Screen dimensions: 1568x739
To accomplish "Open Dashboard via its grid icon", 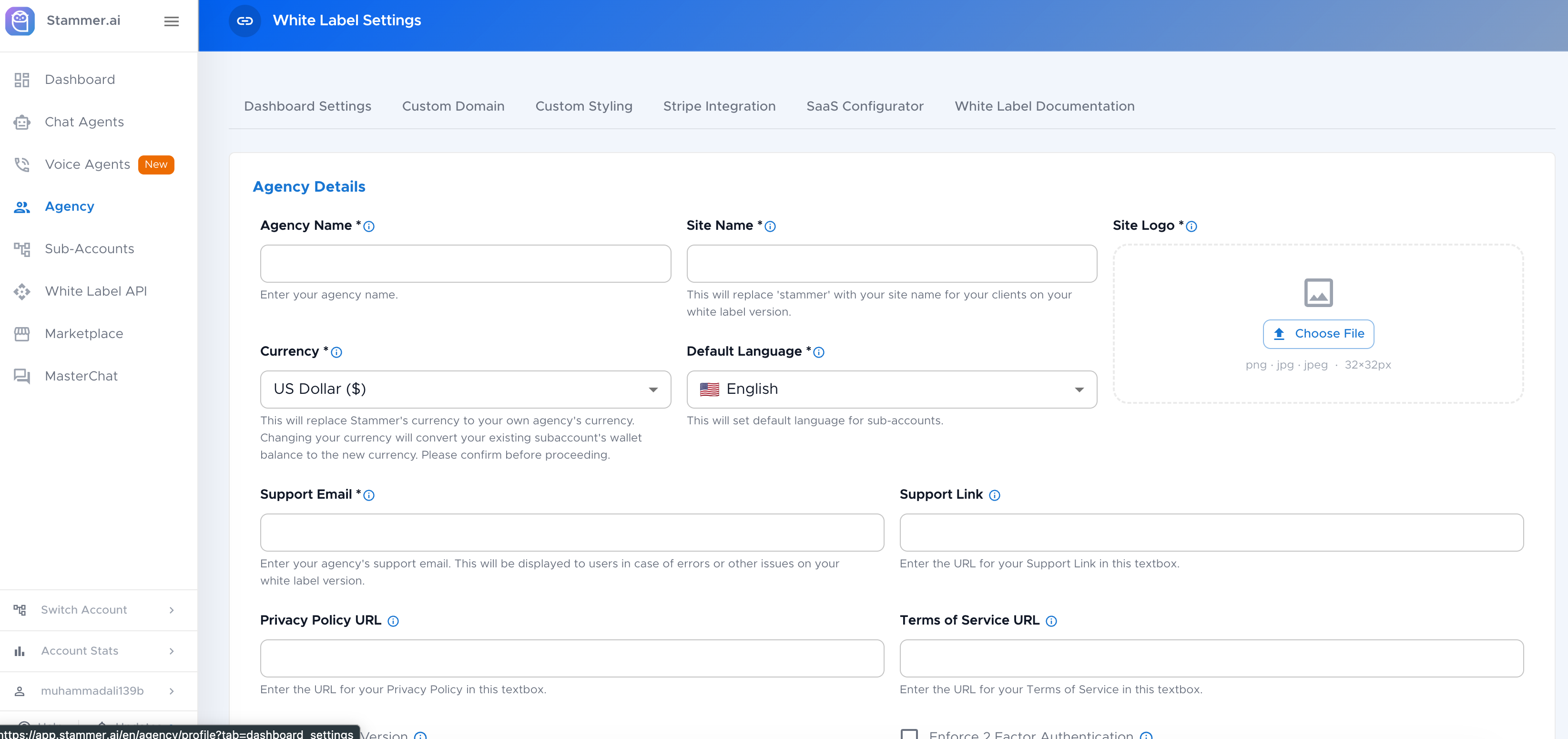I will click(x=22, y=80).
